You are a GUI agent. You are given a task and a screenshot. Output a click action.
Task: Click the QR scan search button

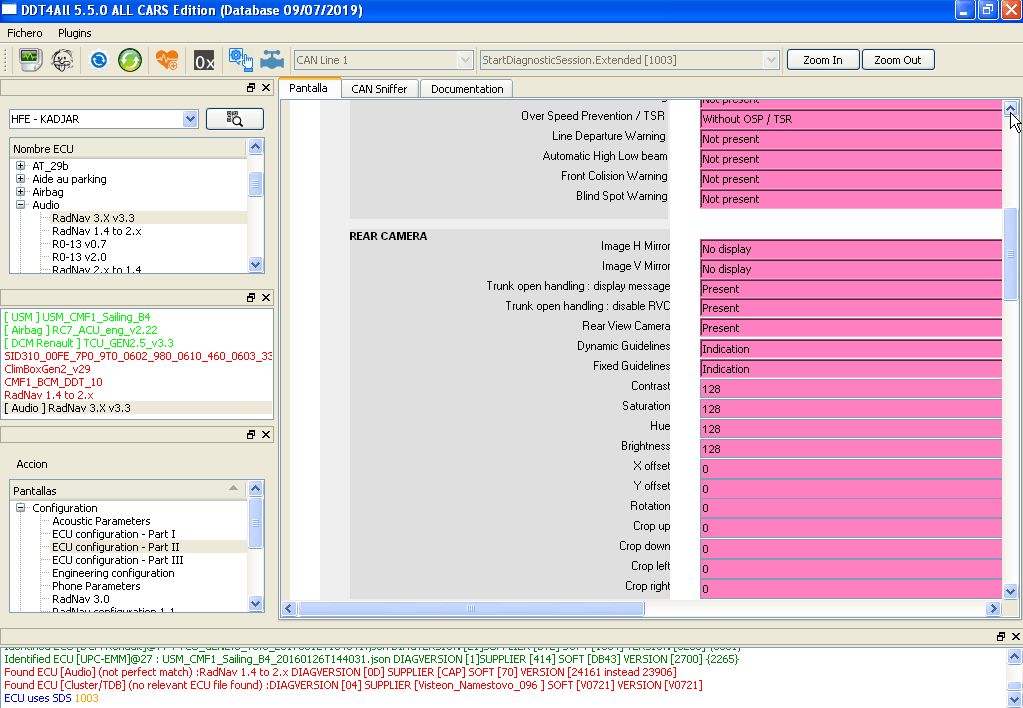click(x=235, y=119)
